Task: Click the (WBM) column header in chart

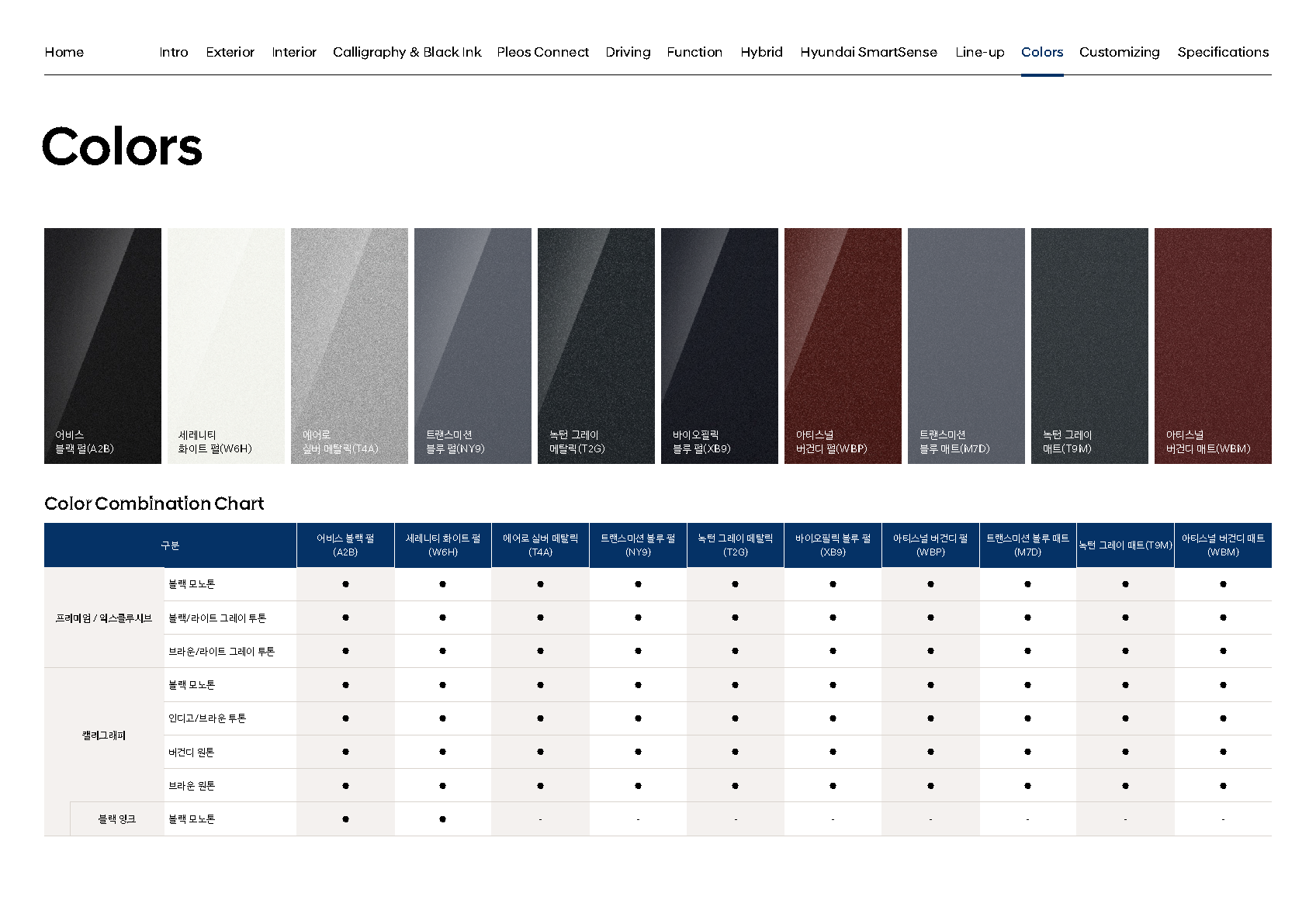Action: 1223,545
